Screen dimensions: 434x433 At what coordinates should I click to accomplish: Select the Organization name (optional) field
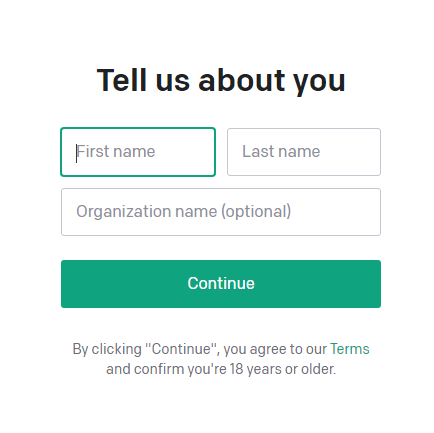(221, 212)
